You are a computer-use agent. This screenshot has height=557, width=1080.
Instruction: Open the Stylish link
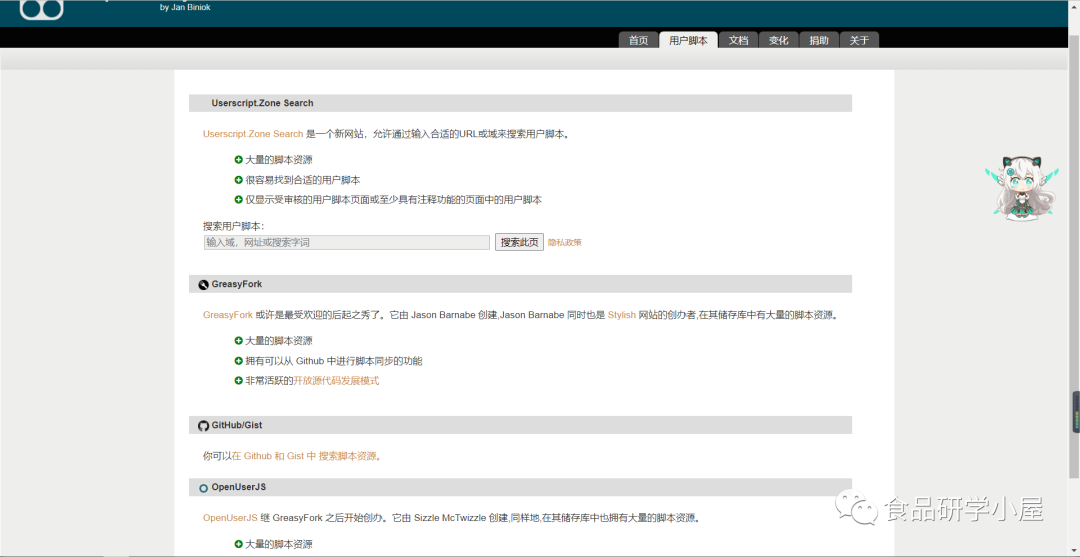tap(621, 315)
